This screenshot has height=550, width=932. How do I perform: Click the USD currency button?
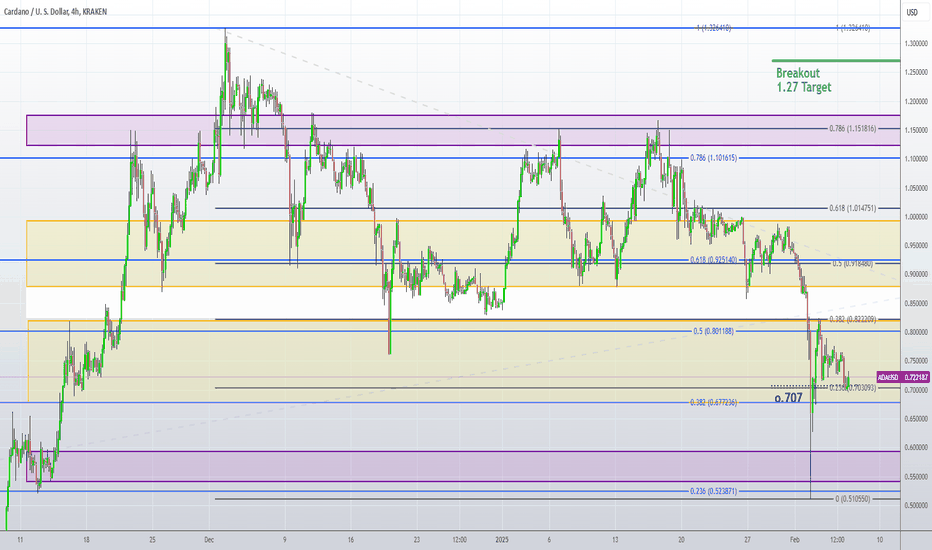(x=912, y=12)
